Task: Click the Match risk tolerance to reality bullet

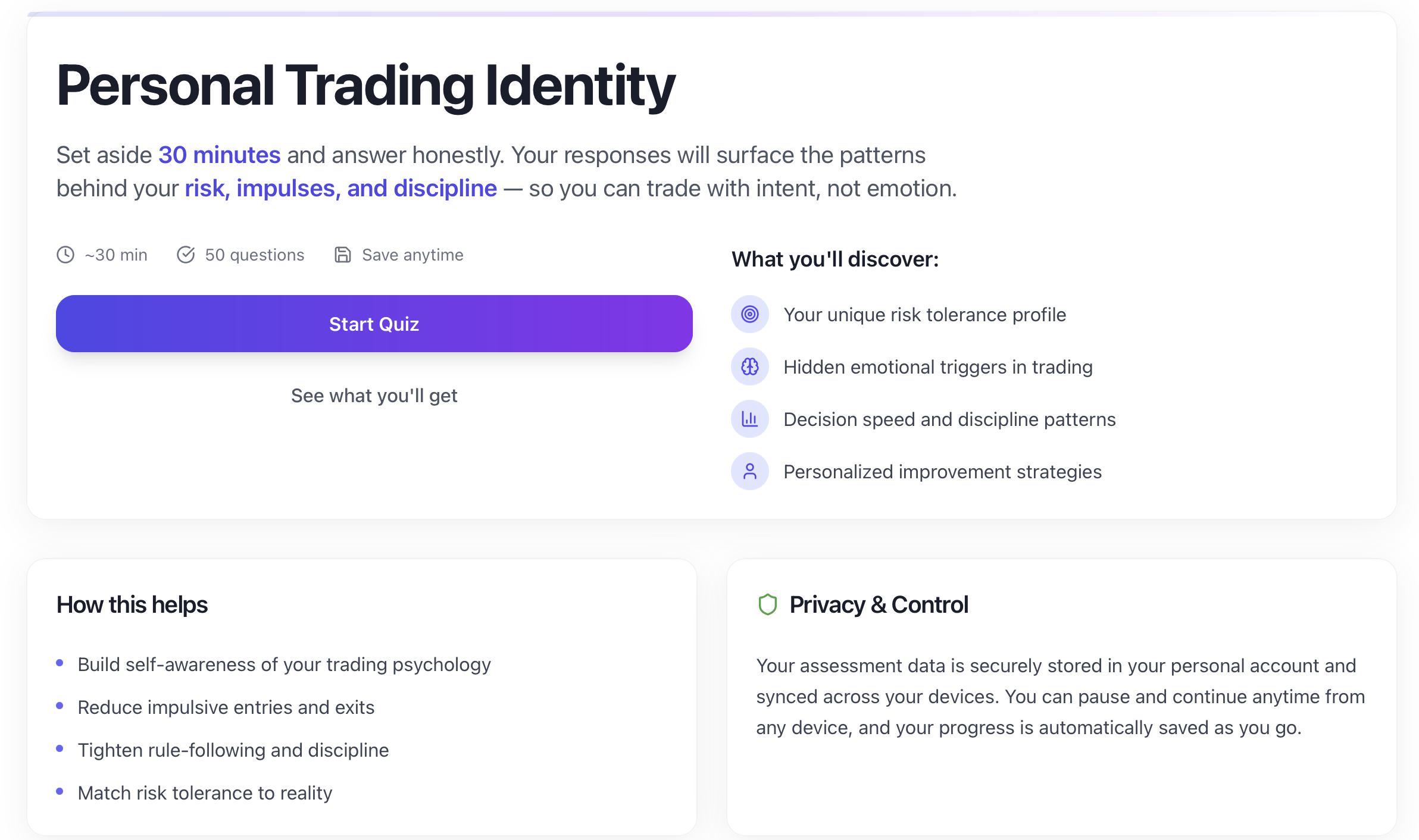Action: point(204,792)
